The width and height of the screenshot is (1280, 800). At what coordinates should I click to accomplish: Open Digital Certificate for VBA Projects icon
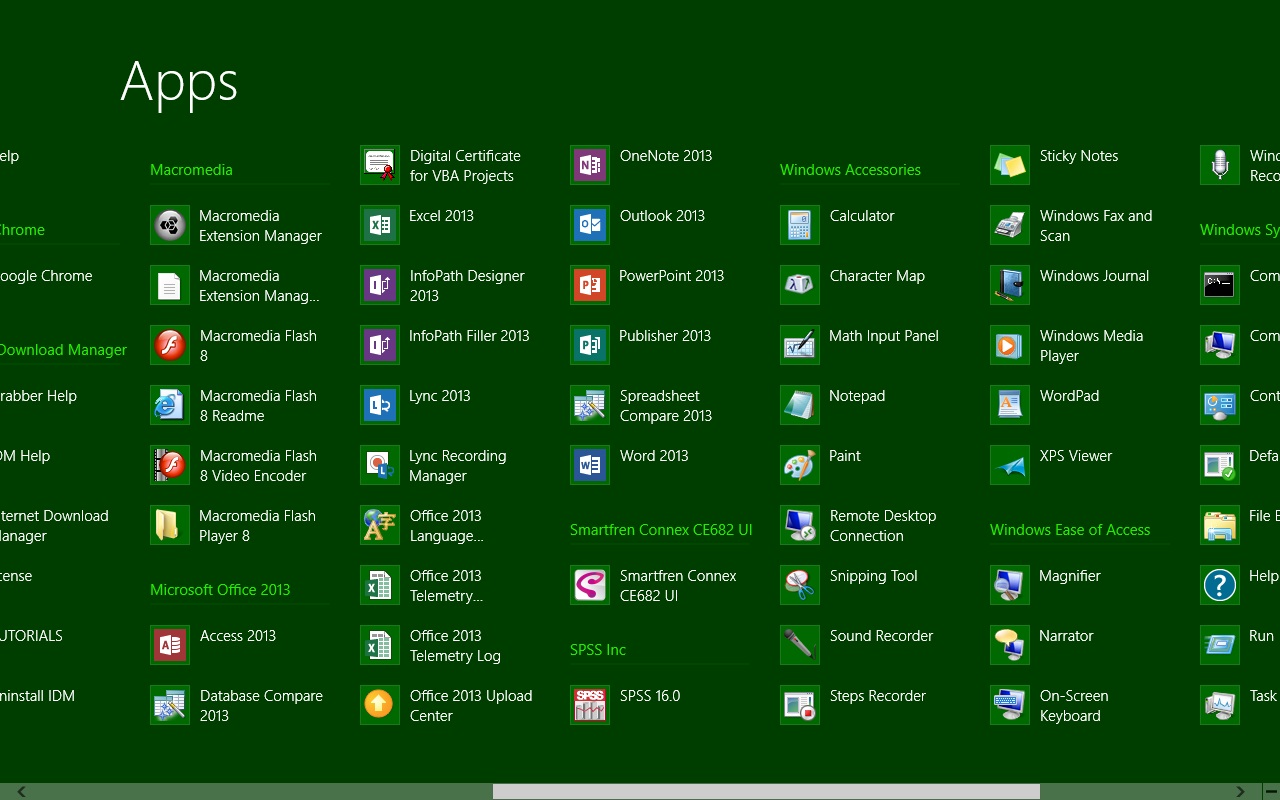pos(380,165)
